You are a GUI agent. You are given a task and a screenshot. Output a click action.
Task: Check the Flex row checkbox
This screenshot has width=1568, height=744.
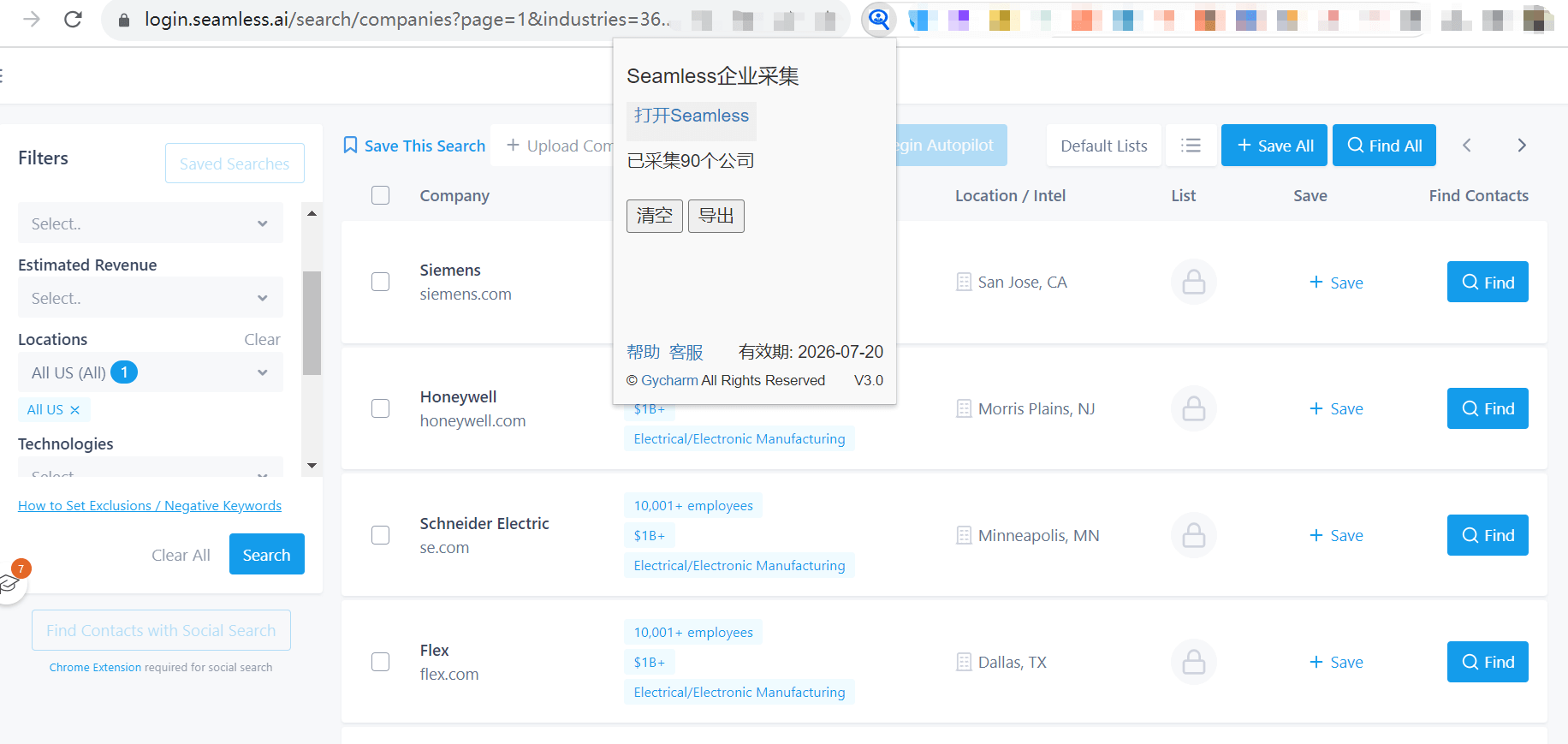(x=381, y=662)
